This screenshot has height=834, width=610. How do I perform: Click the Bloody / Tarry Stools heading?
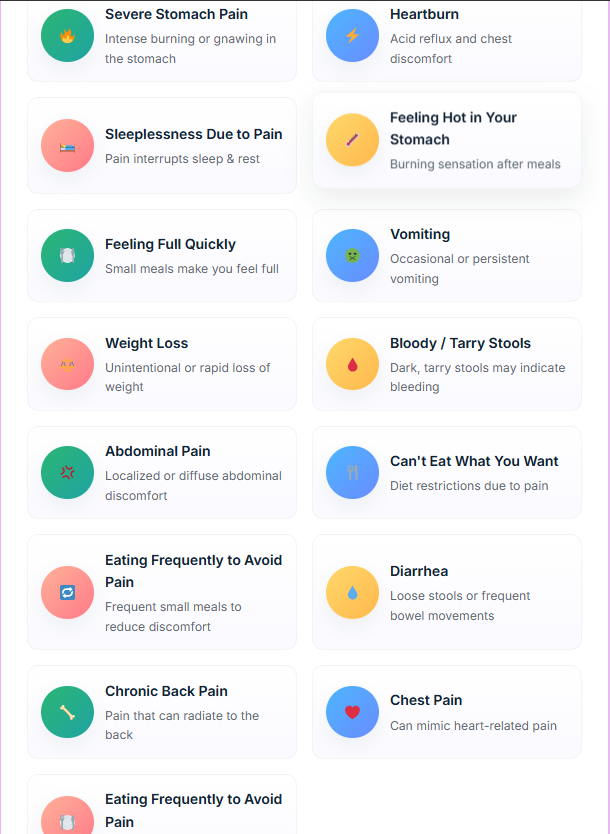tap(460, 343)
